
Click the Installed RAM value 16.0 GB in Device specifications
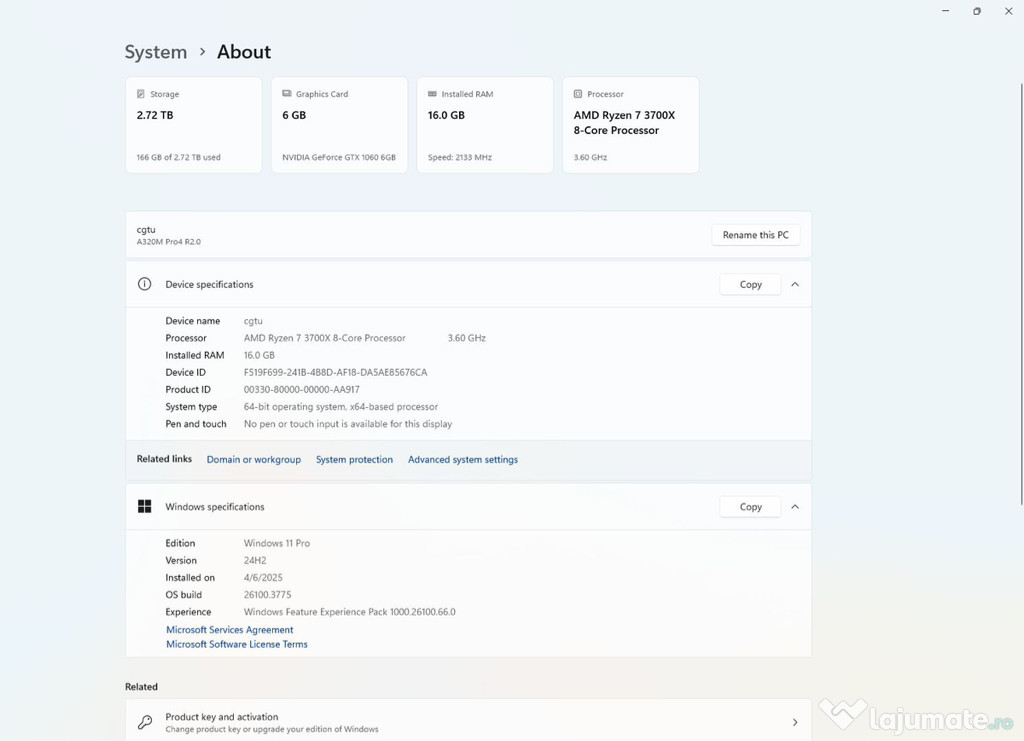click(x=259, y=356)
